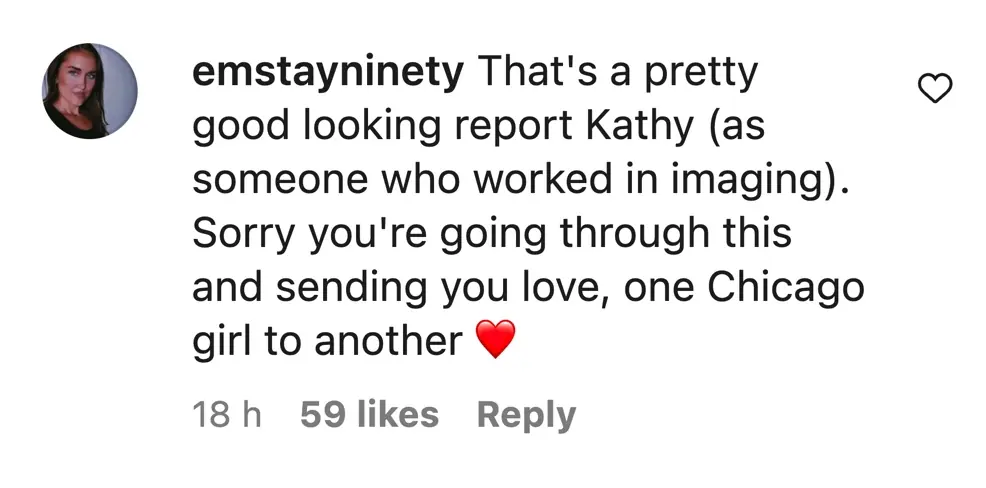View the 59 likes list

369,415
